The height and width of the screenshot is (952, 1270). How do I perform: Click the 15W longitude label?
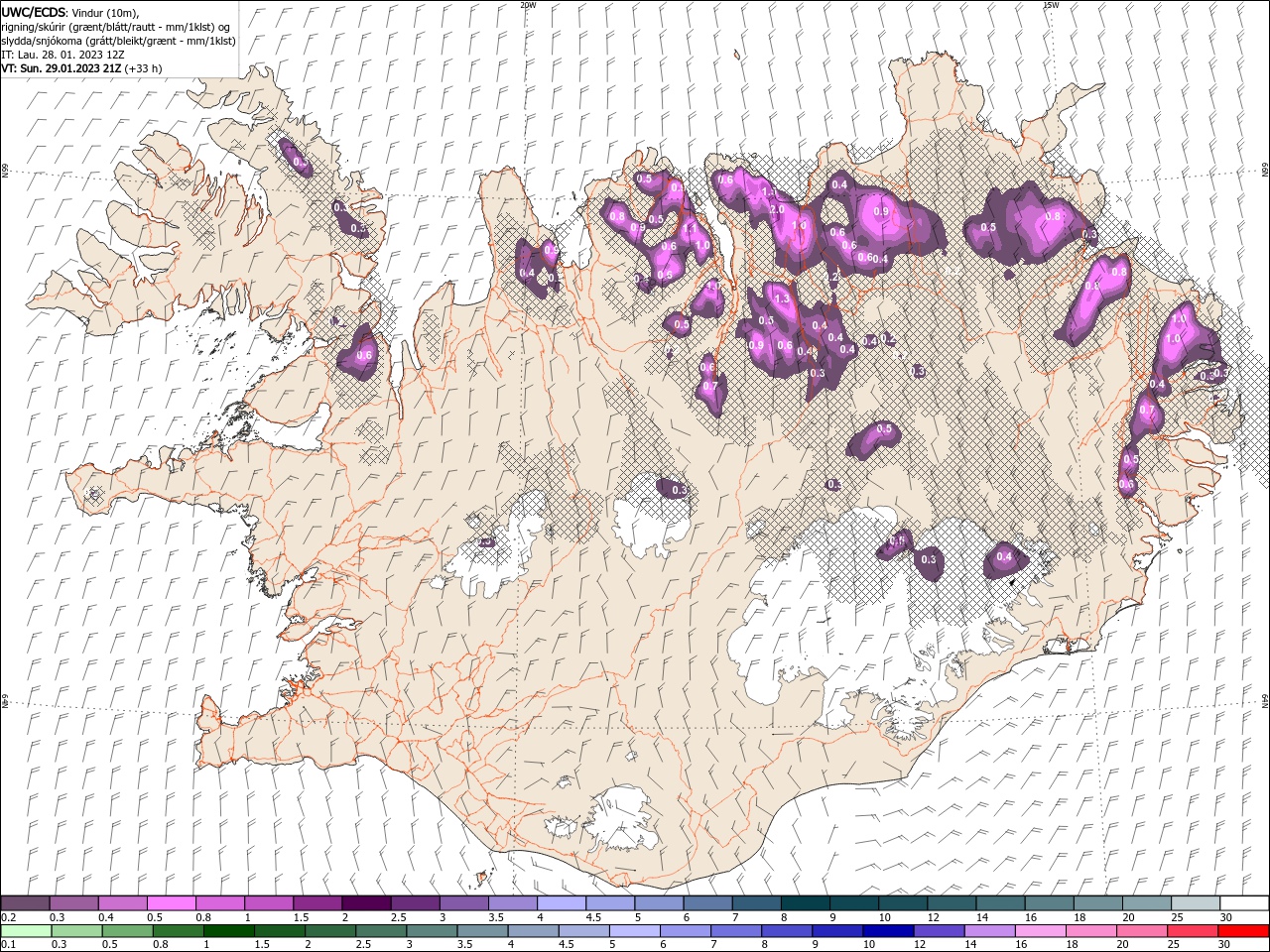(x=1051, y=5)
